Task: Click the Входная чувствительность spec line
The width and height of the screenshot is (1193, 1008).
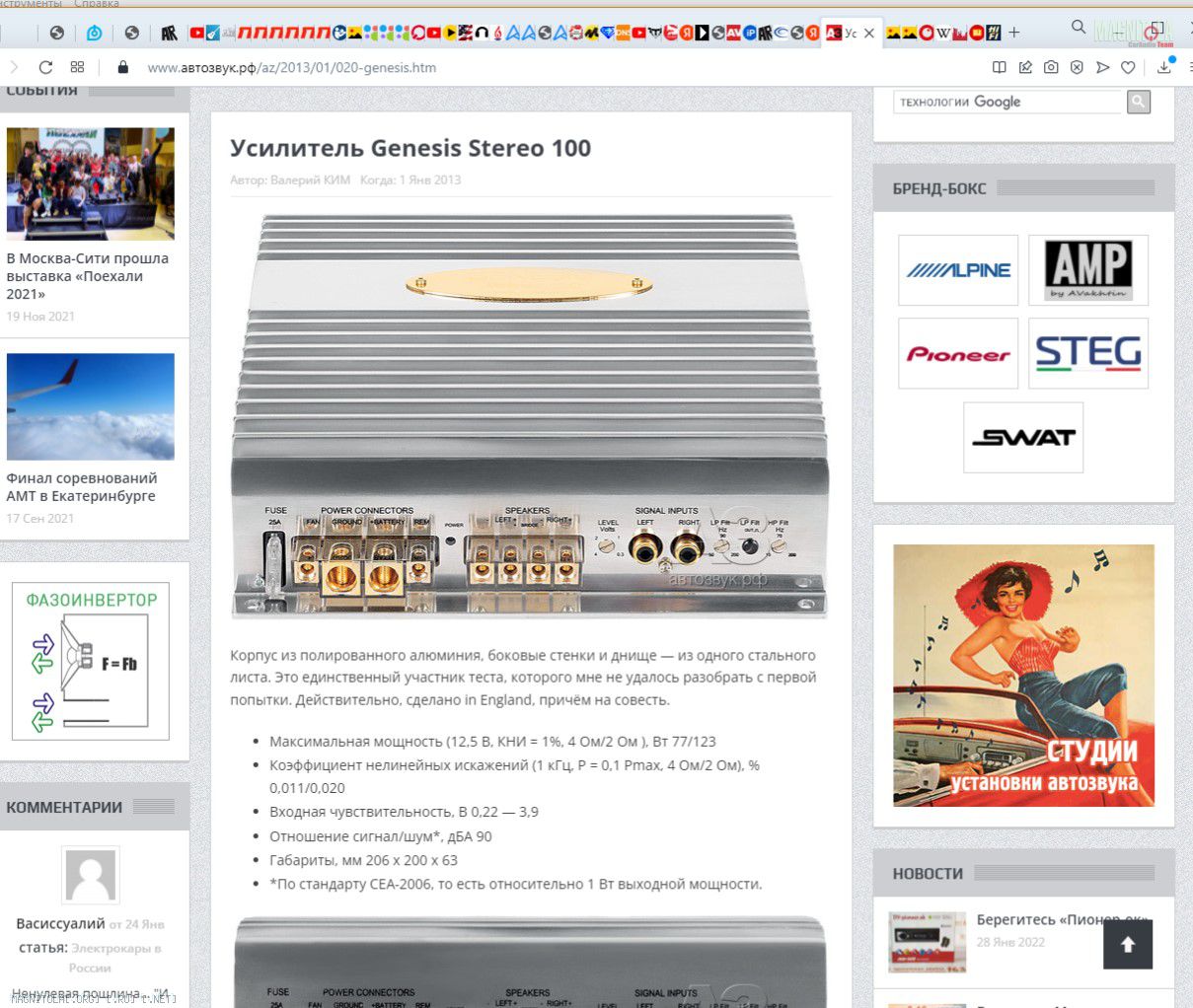Action: 404,812
